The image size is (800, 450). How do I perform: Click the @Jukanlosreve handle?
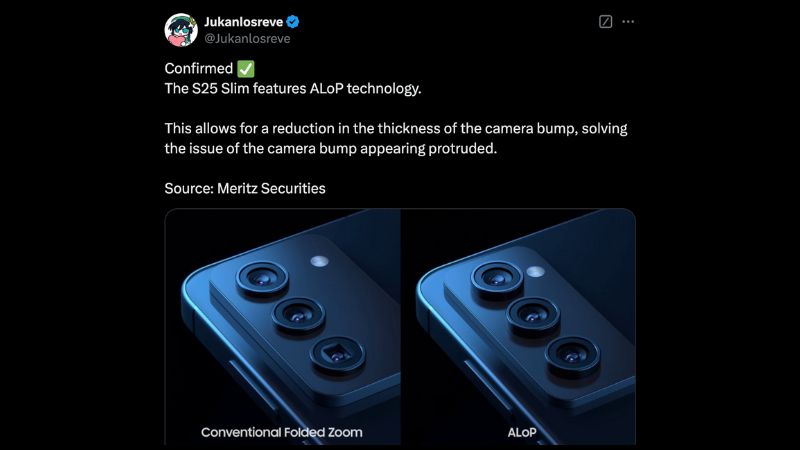(247, 39)
